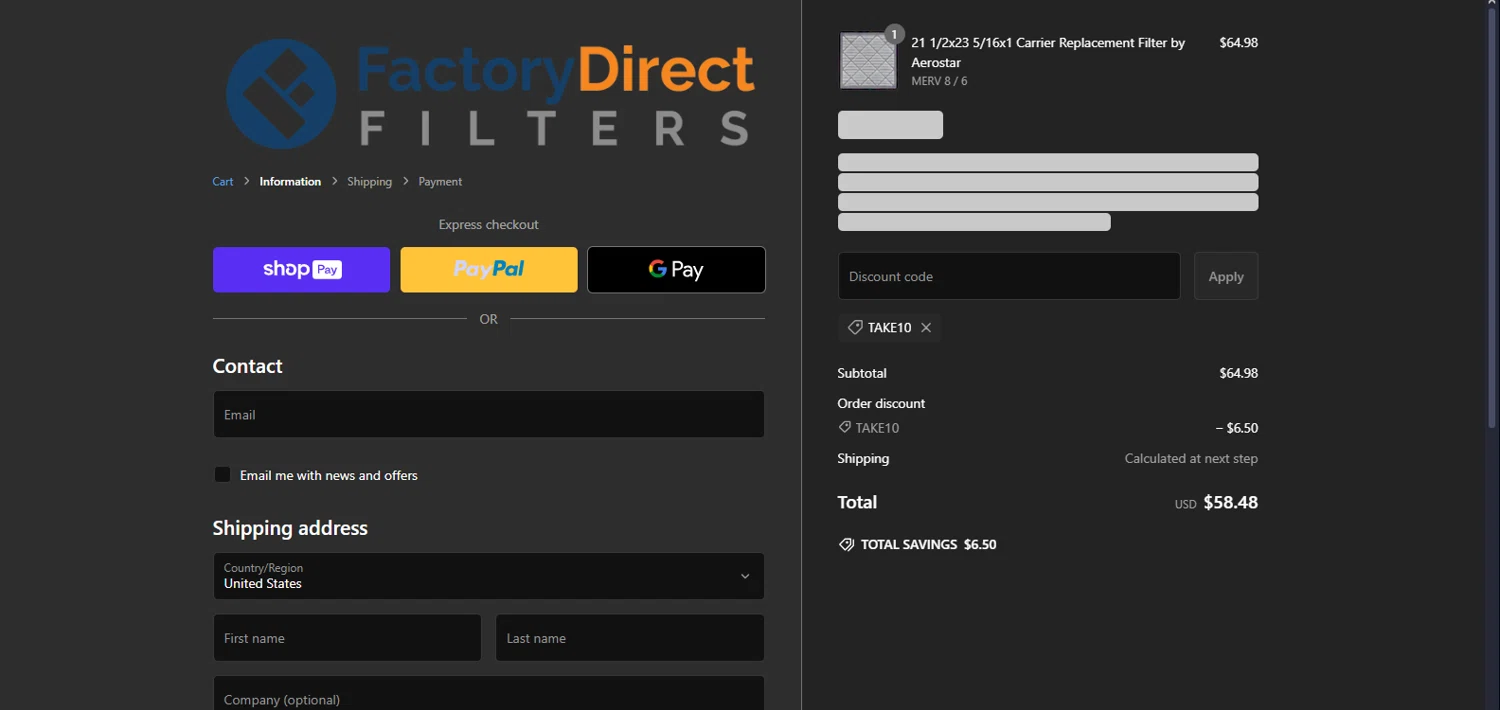Select the Information breadcrumb step
The width and height of the screenshot is (1500, 710).
[290, 181]
